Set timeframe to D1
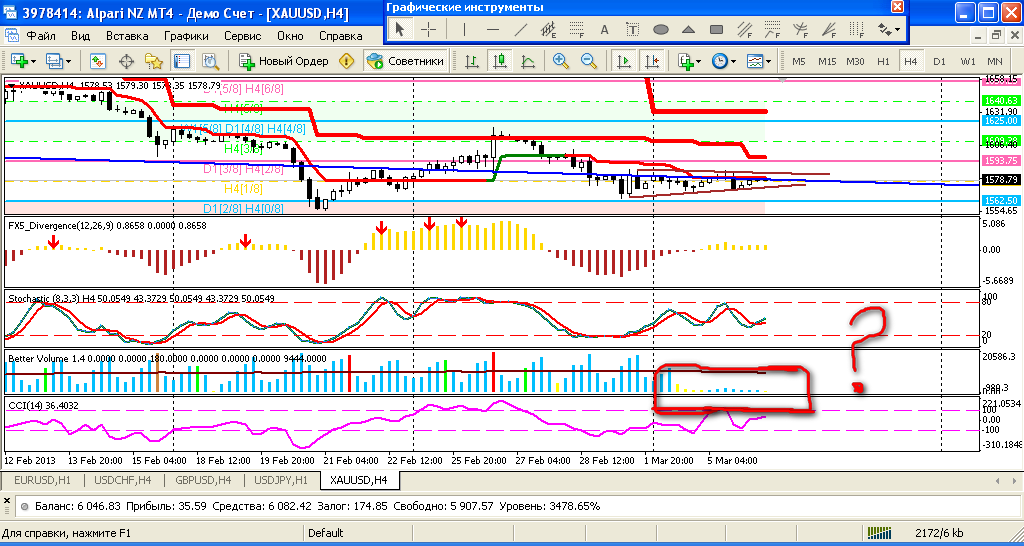Viewport: 1024px width, 546px height. coord(939,61)
